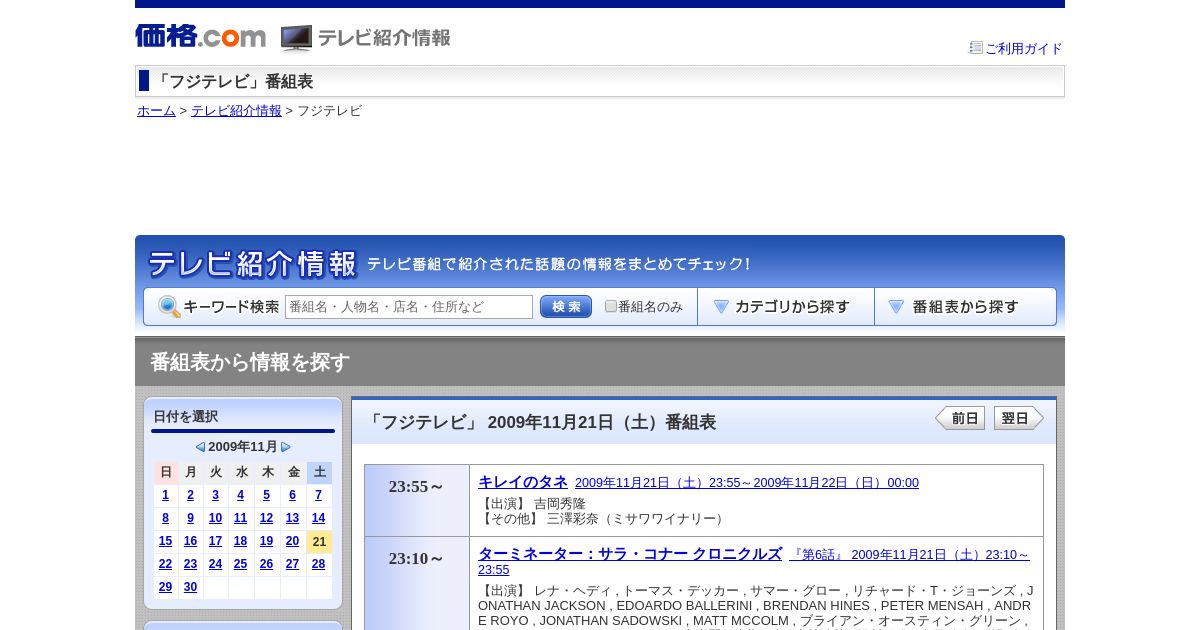Go to next month in calendar
1200x630 pixels.
[286, 447]
